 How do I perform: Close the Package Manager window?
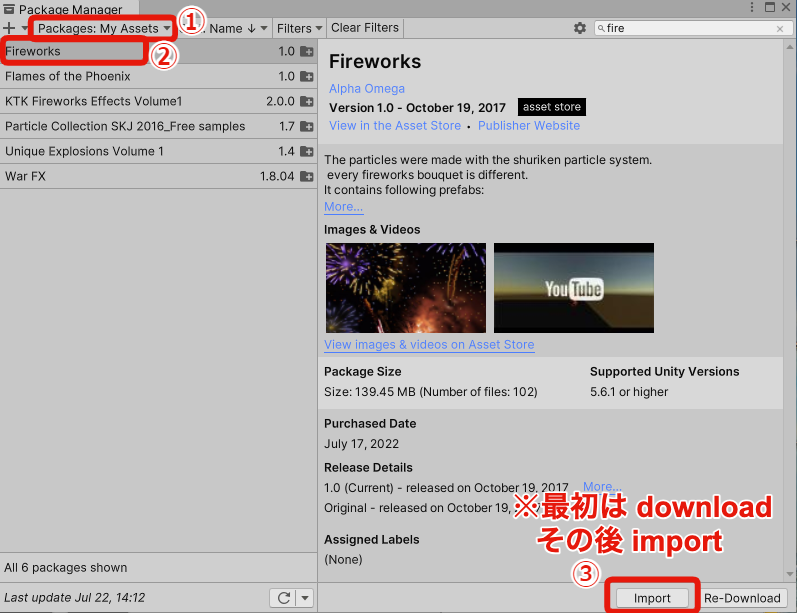[x=786, y=7]
